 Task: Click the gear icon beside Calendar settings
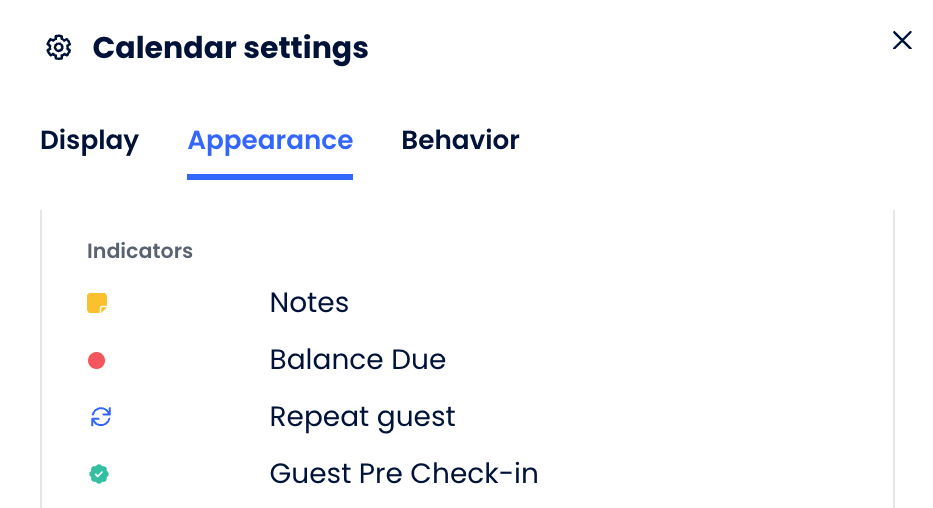tap(58, 48)
